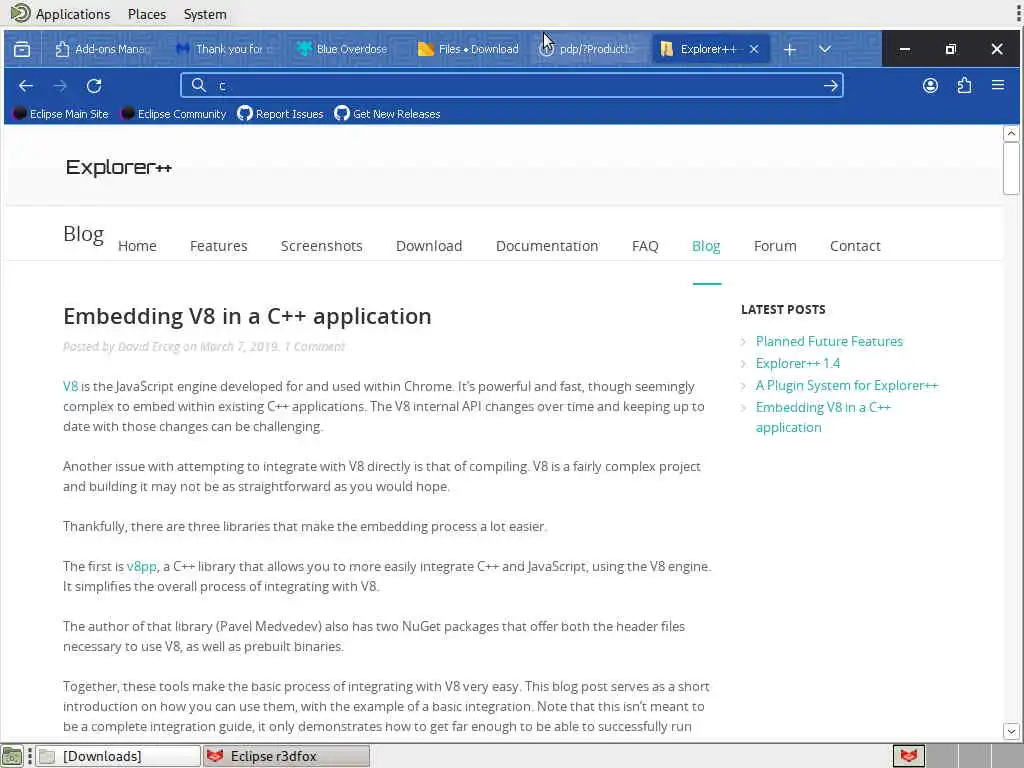Open the extensions puzzle icon
Viewport: 1024px width, 768px height.
[x=964, y=86]
